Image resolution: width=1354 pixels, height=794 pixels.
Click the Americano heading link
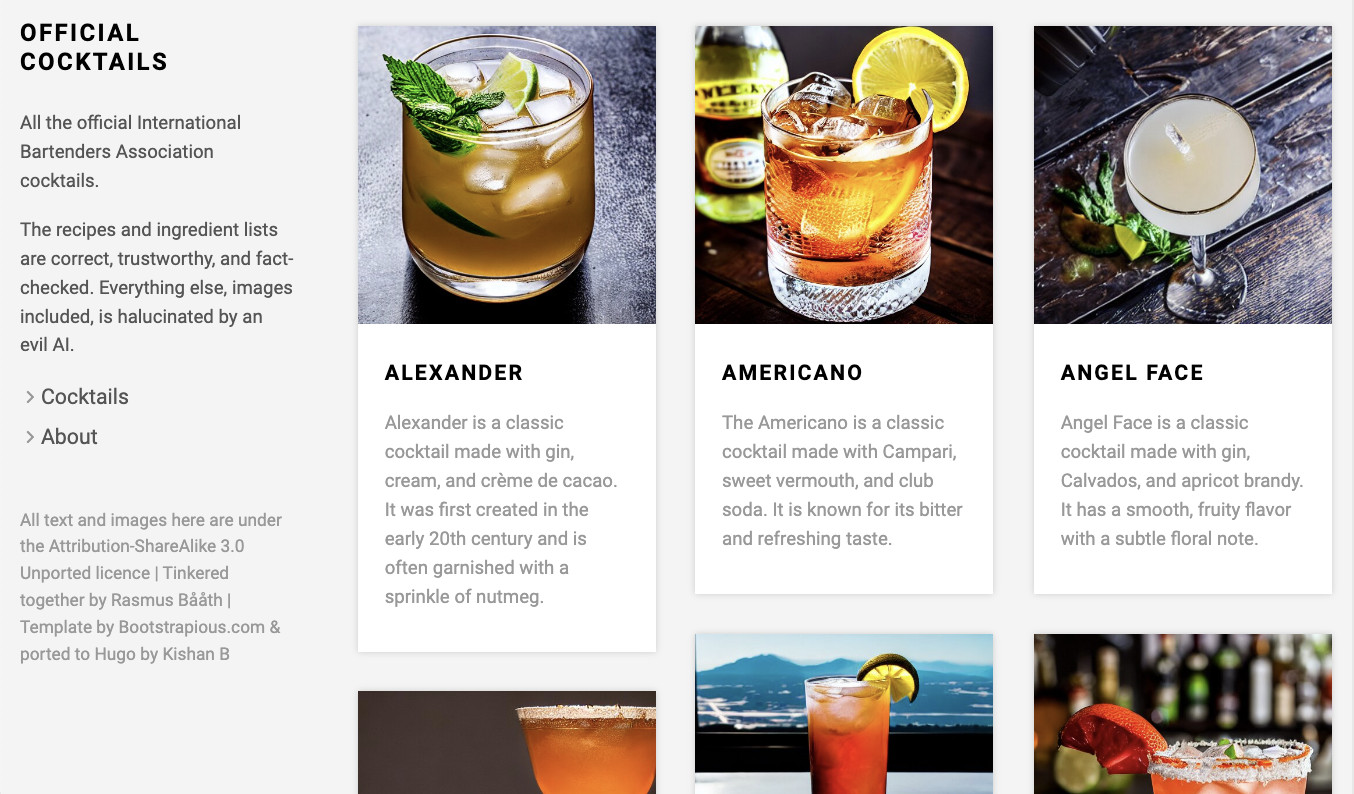(x=792, y=373)
